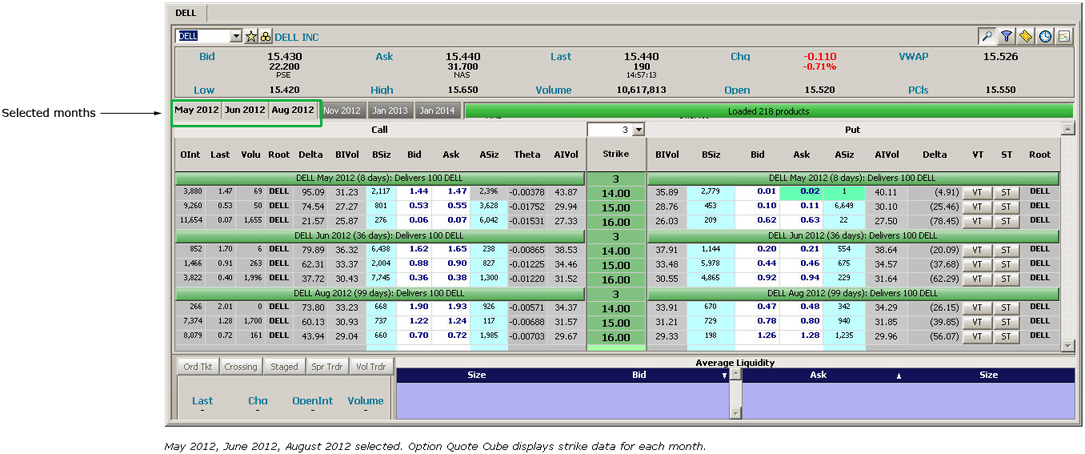Select the Jun 2012 expiration tab
The width and height of the screenshot is (1085, 454).
pyautogui.click(x=245, y=110)
